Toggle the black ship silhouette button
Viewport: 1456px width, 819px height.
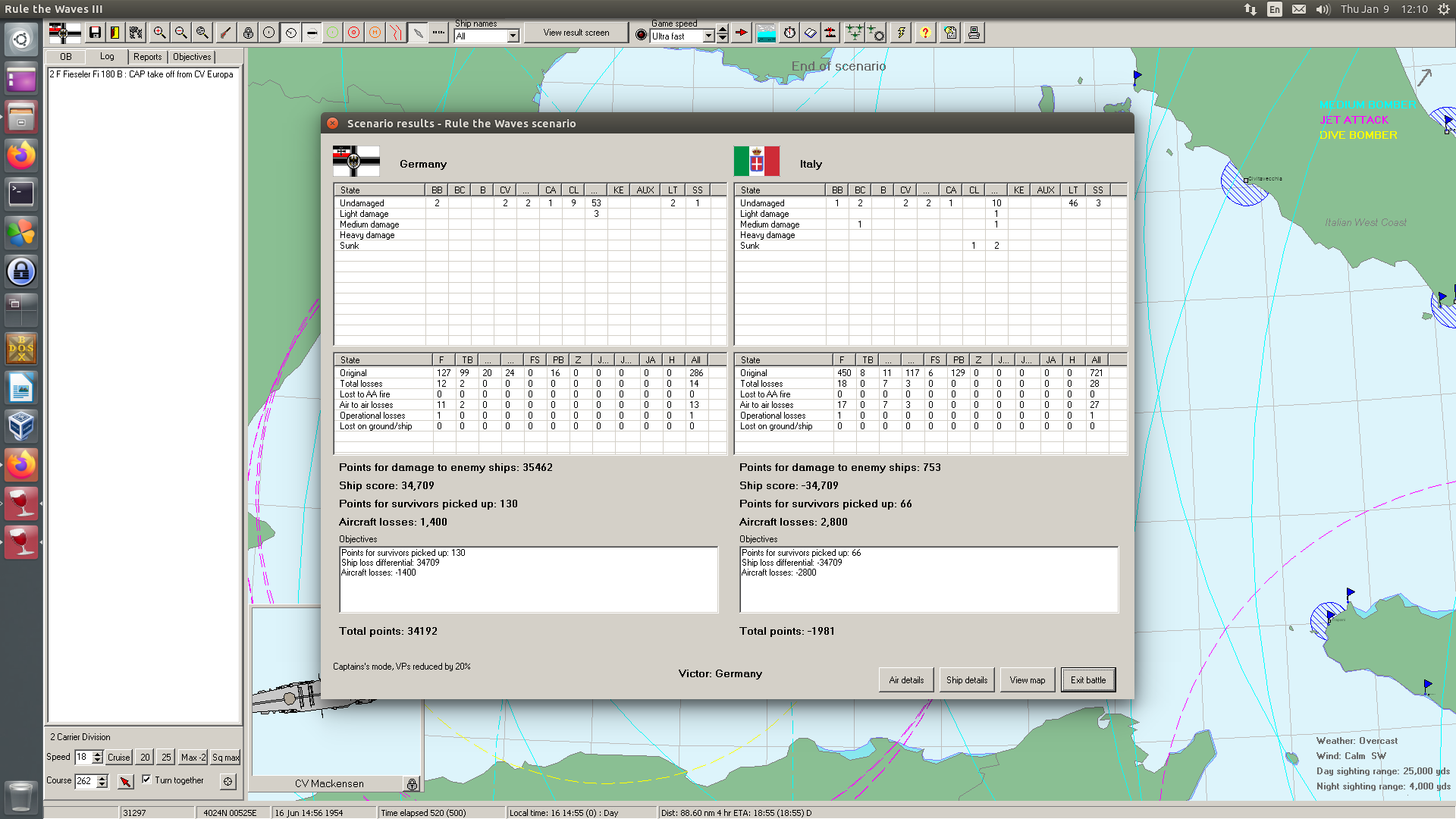[312, 33]
